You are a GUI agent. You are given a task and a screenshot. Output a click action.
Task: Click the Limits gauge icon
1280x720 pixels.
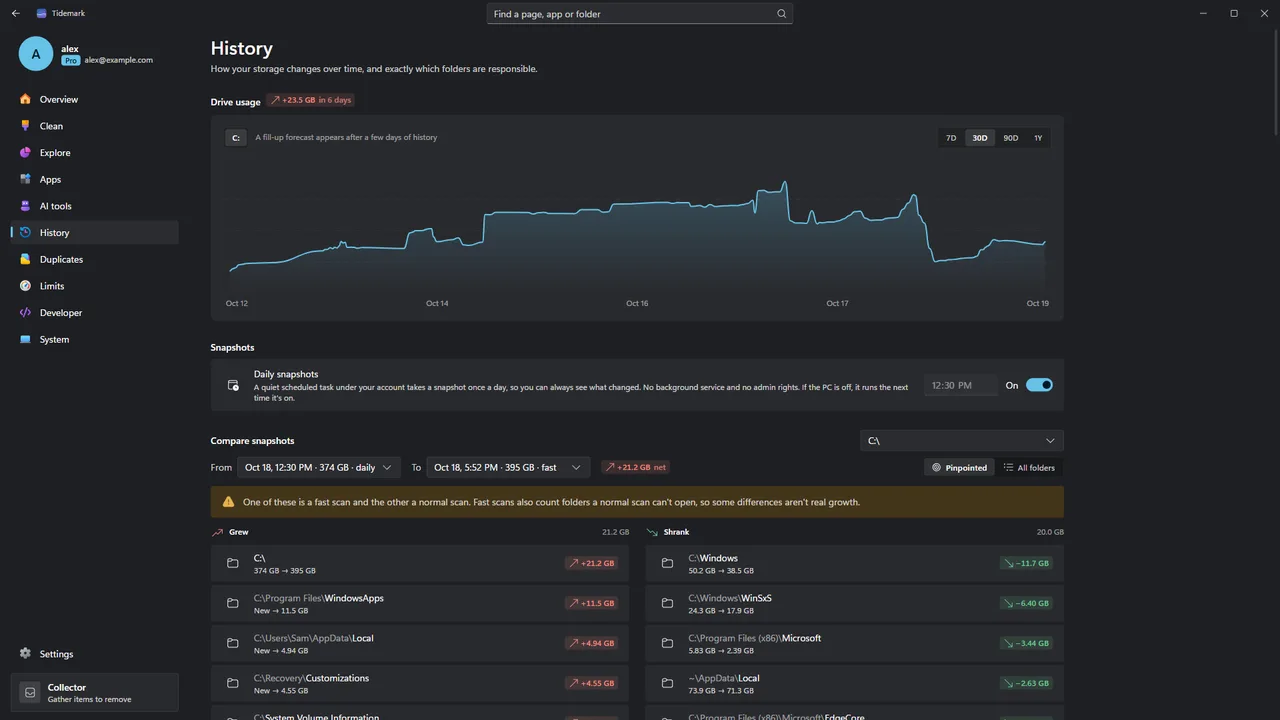pos(26,286)
